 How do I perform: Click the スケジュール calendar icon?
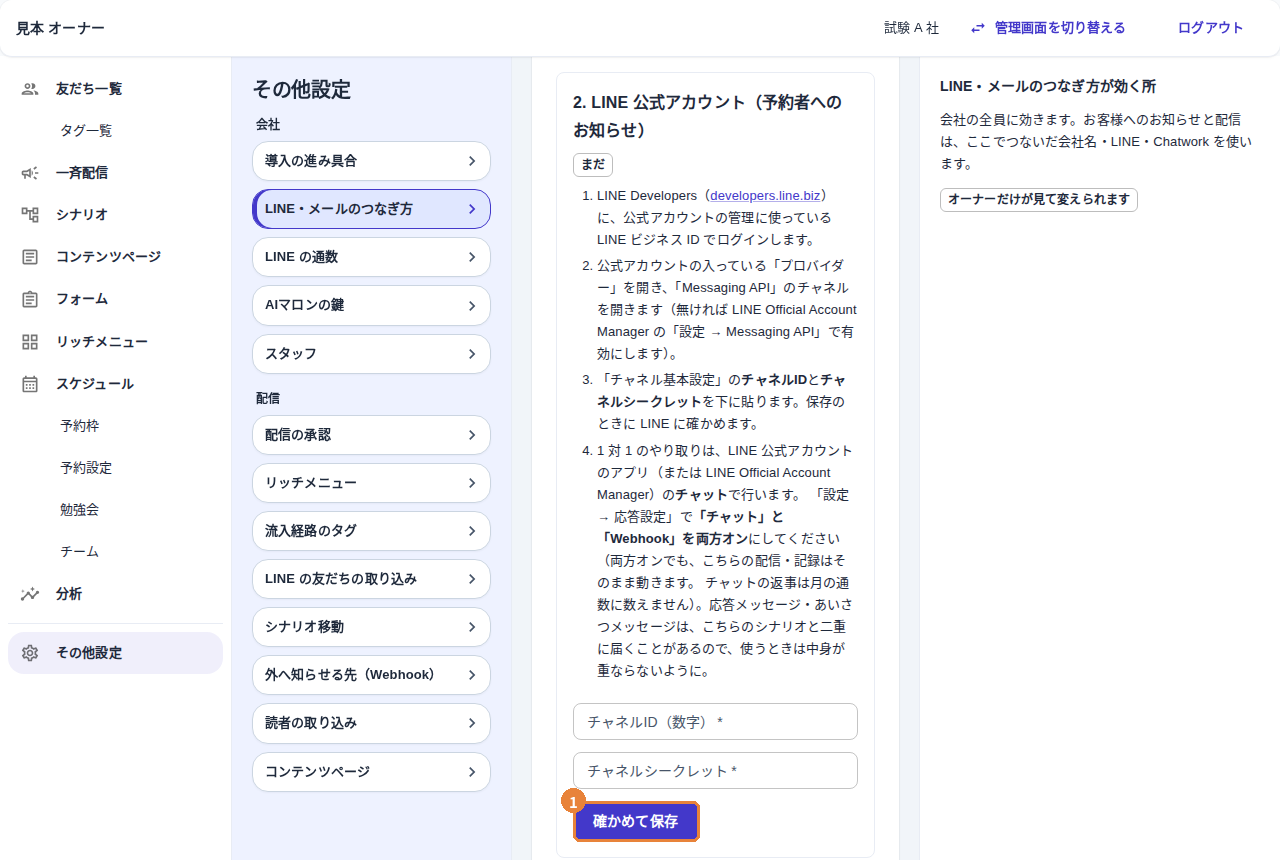point(30,384)
